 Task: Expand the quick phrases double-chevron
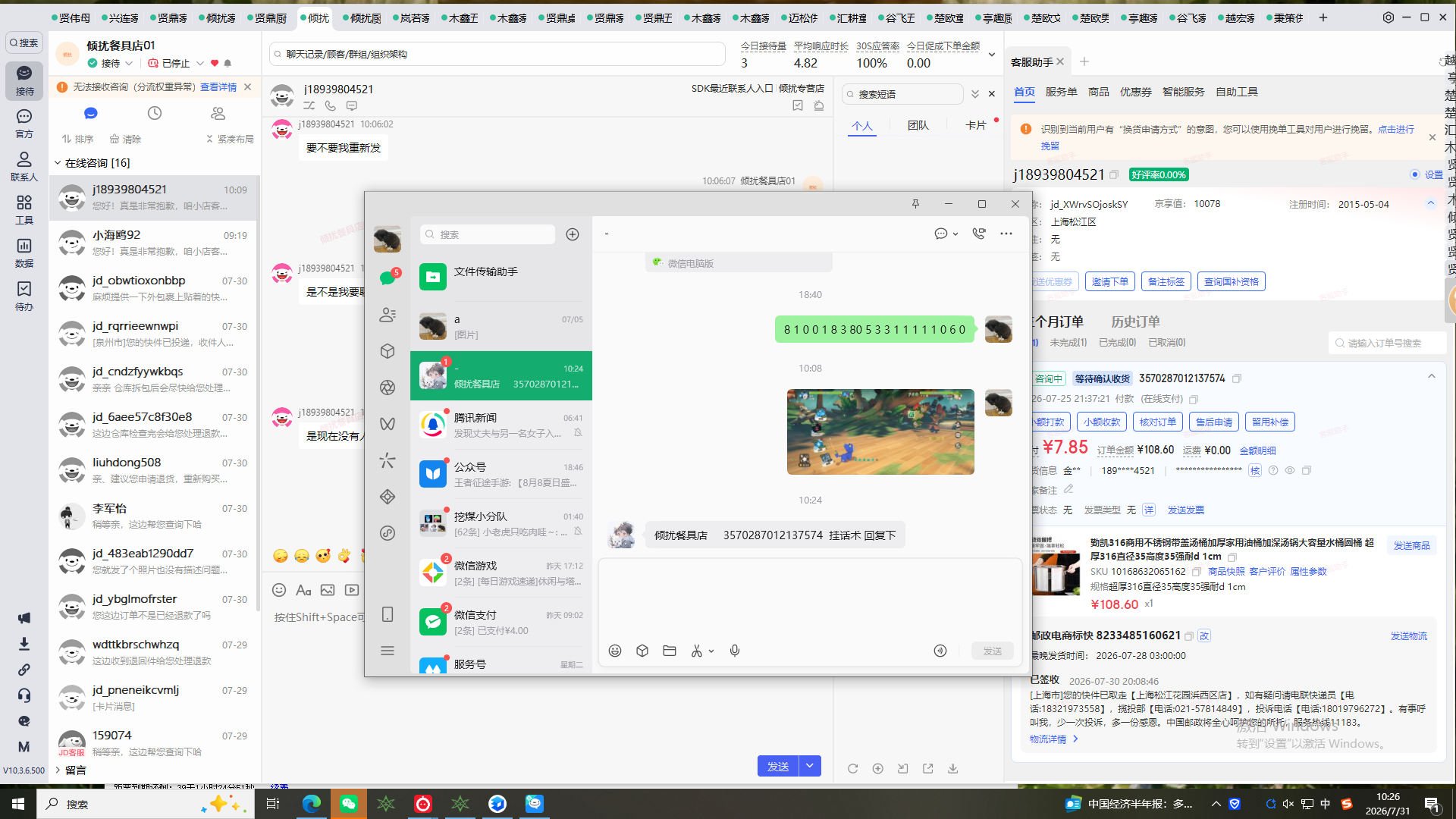[x=975, y=94]
